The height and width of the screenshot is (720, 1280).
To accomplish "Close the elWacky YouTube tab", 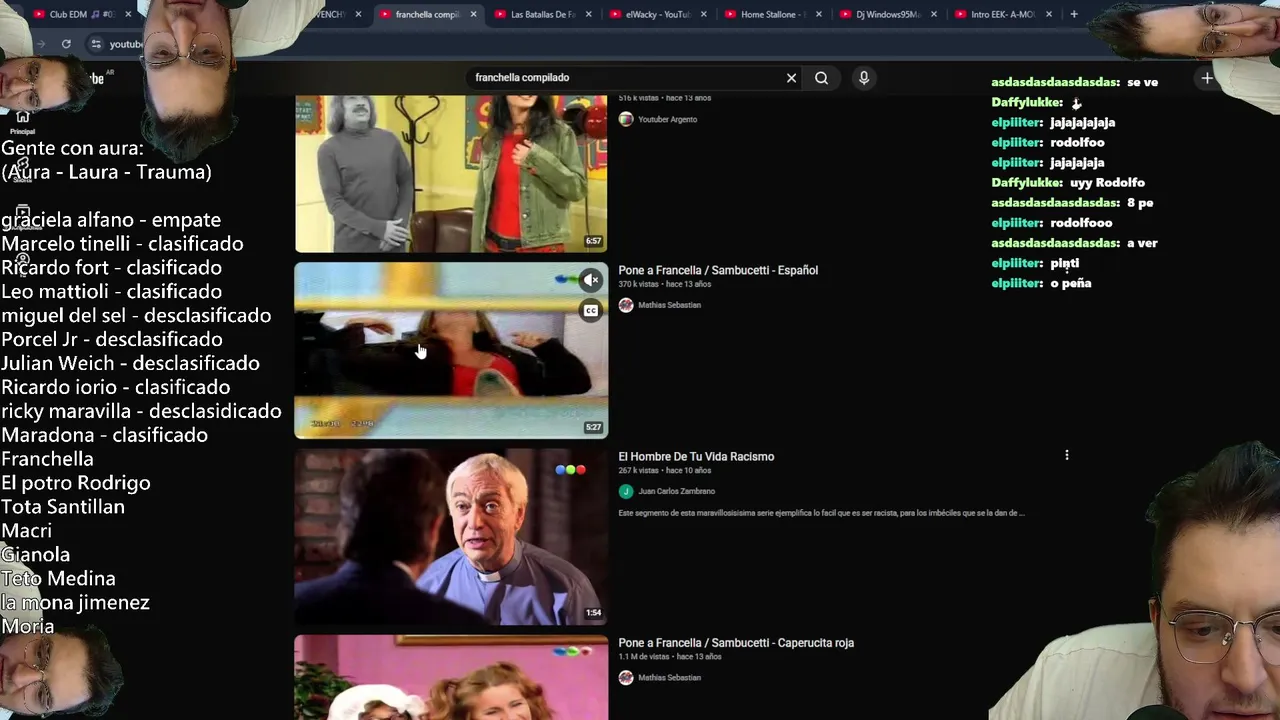I will pos(703,15).
